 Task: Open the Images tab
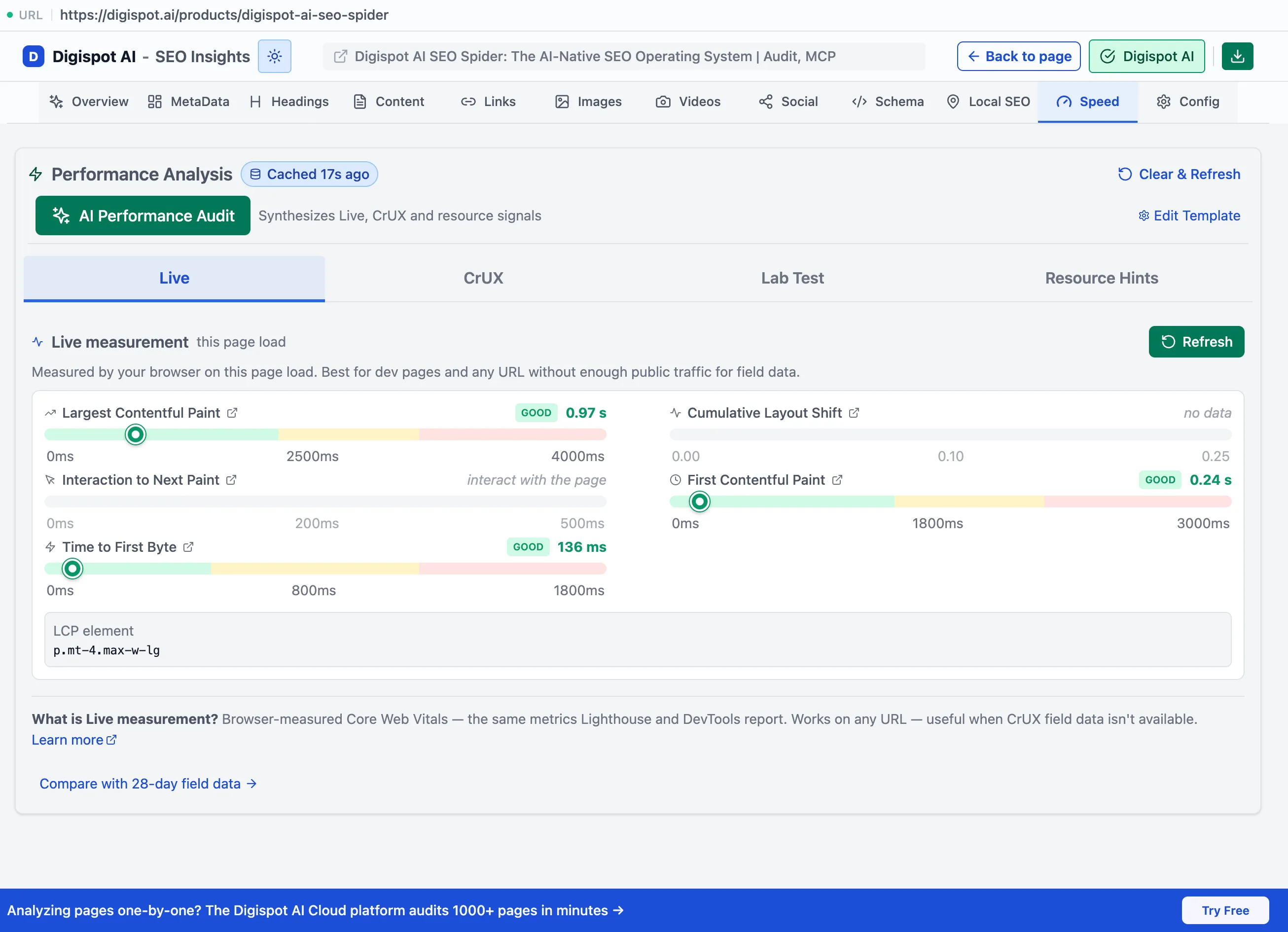588,102
